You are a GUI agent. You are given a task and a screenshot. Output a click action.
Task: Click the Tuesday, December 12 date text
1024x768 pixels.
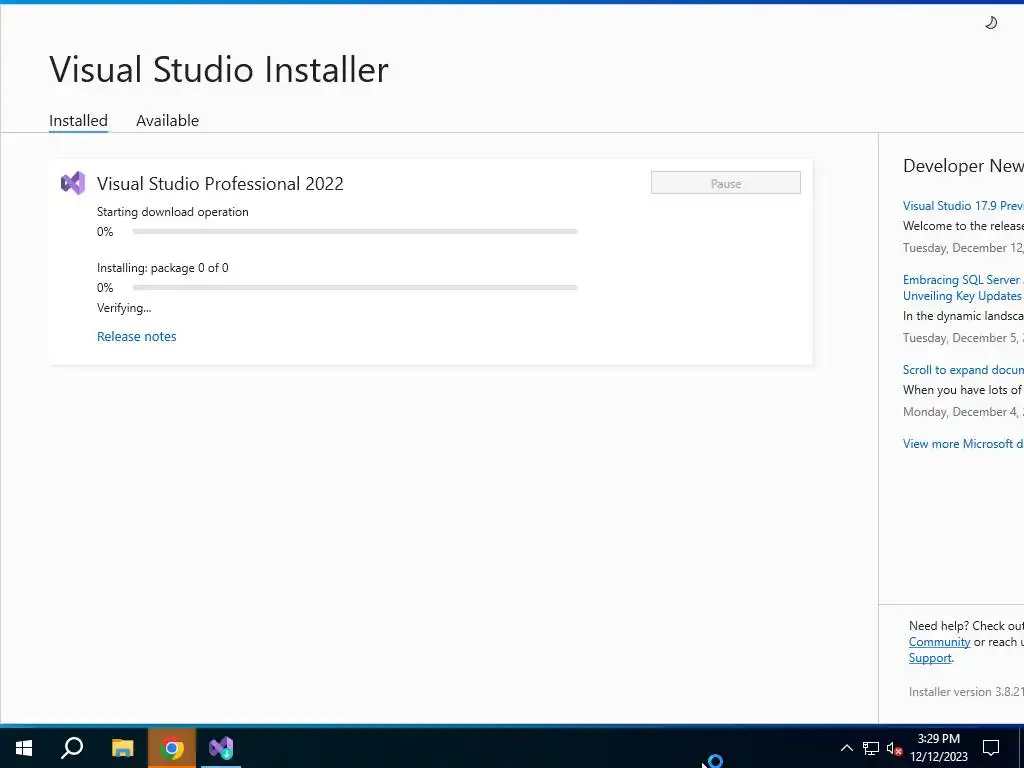pyautogui.click(x=963, y=248)
